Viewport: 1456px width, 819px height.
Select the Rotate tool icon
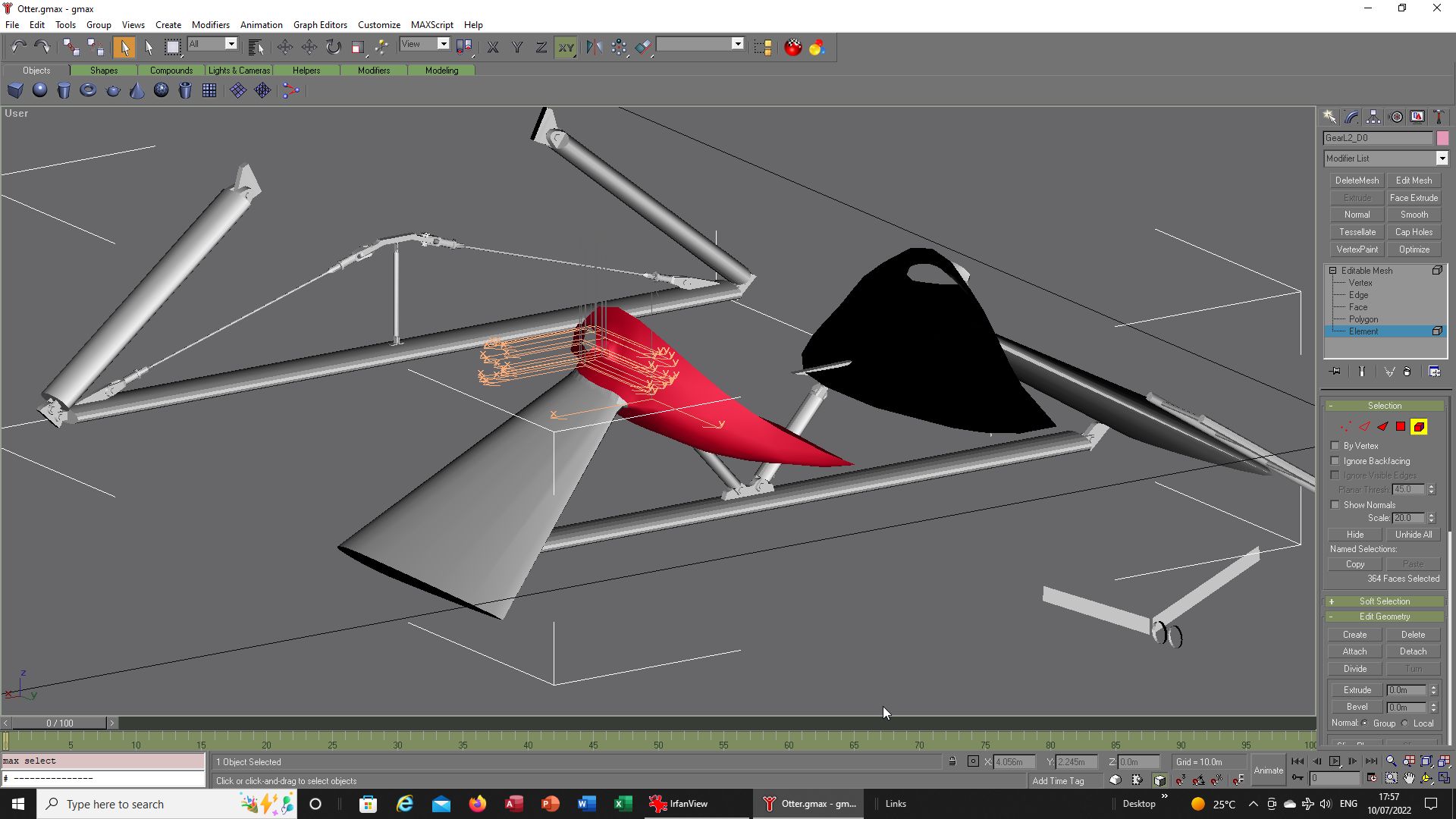click(x=334, y=47)
